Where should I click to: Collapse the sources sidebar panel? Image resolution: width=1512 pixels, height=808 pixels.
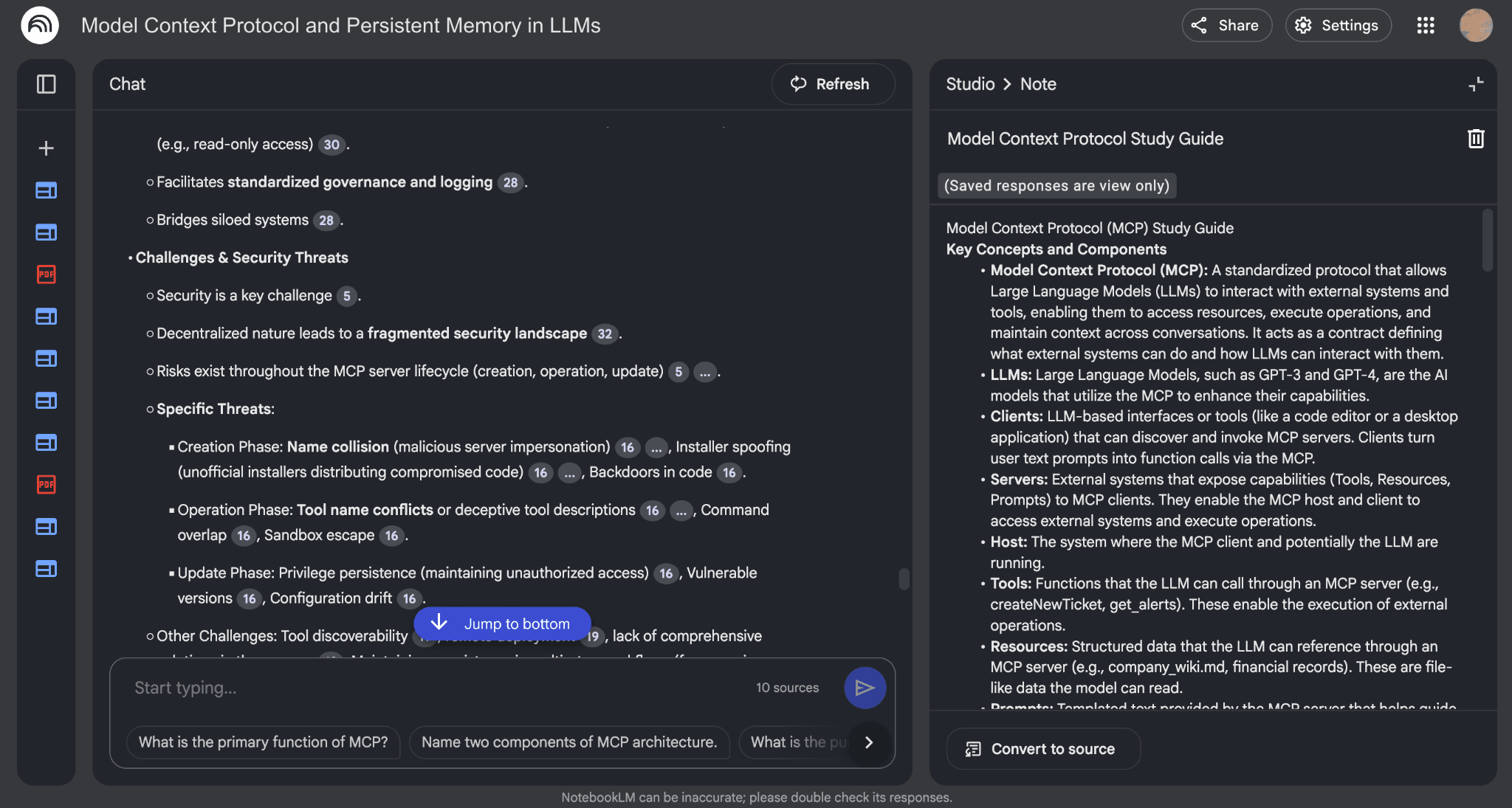[46, 84]
